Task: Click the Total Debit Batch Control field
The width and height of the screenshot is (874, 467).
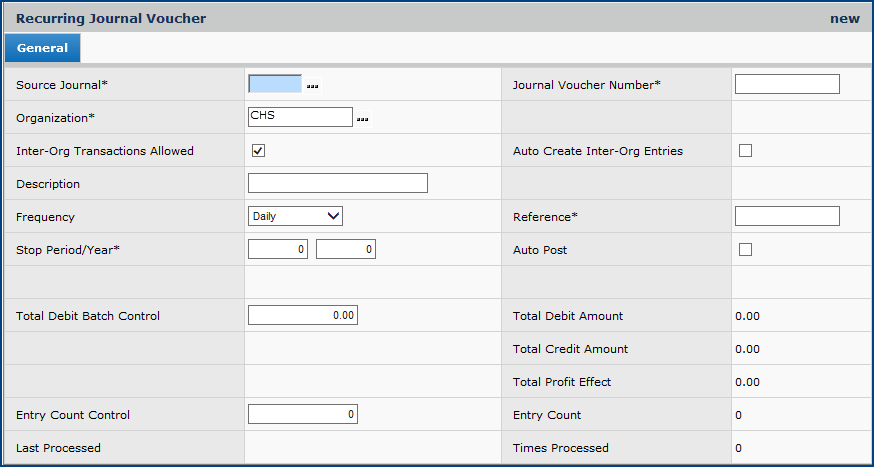Action: [x=302, y=316]
